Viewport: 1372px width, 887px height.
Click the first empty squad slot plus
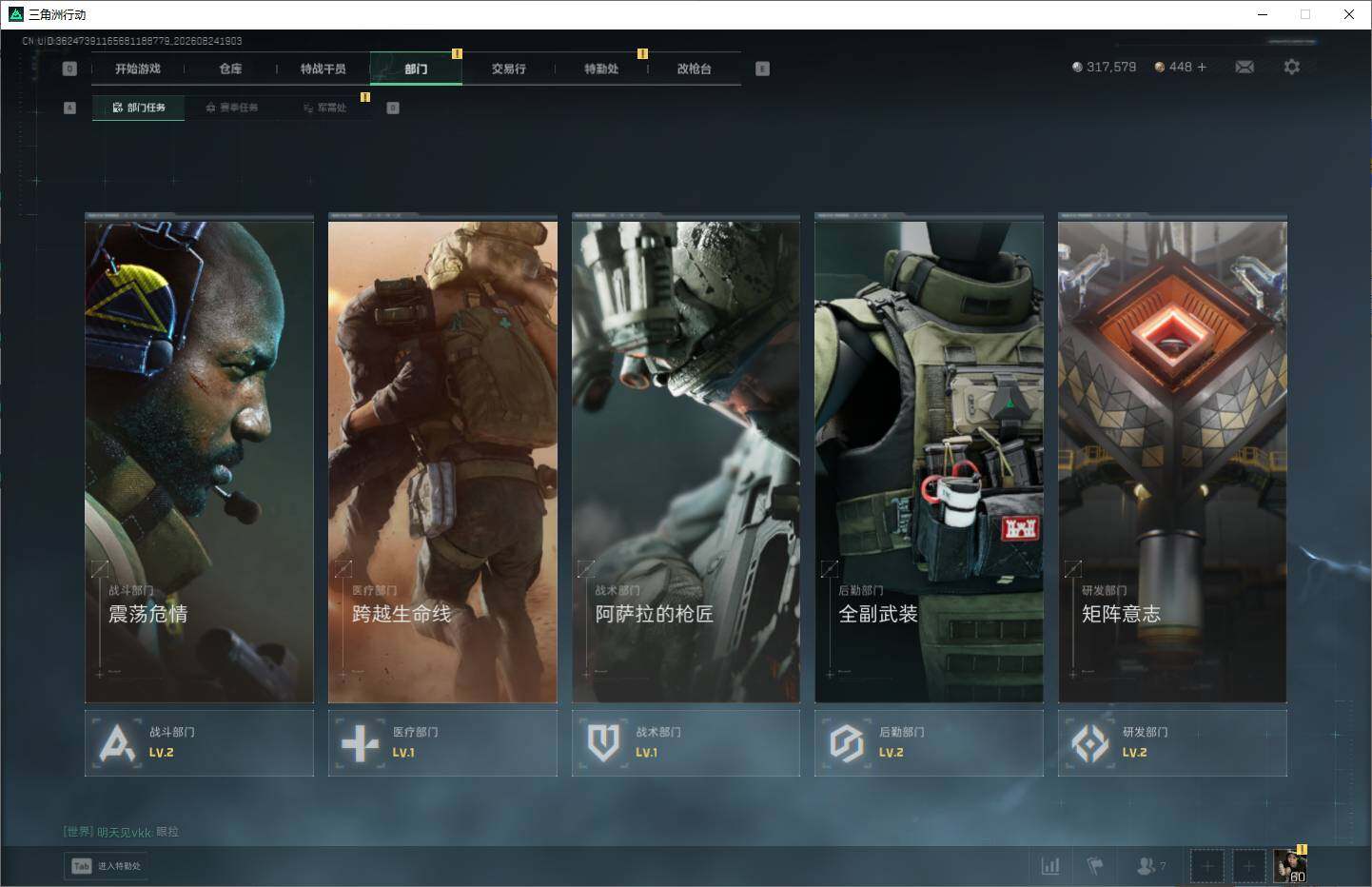click(1207, 866)
